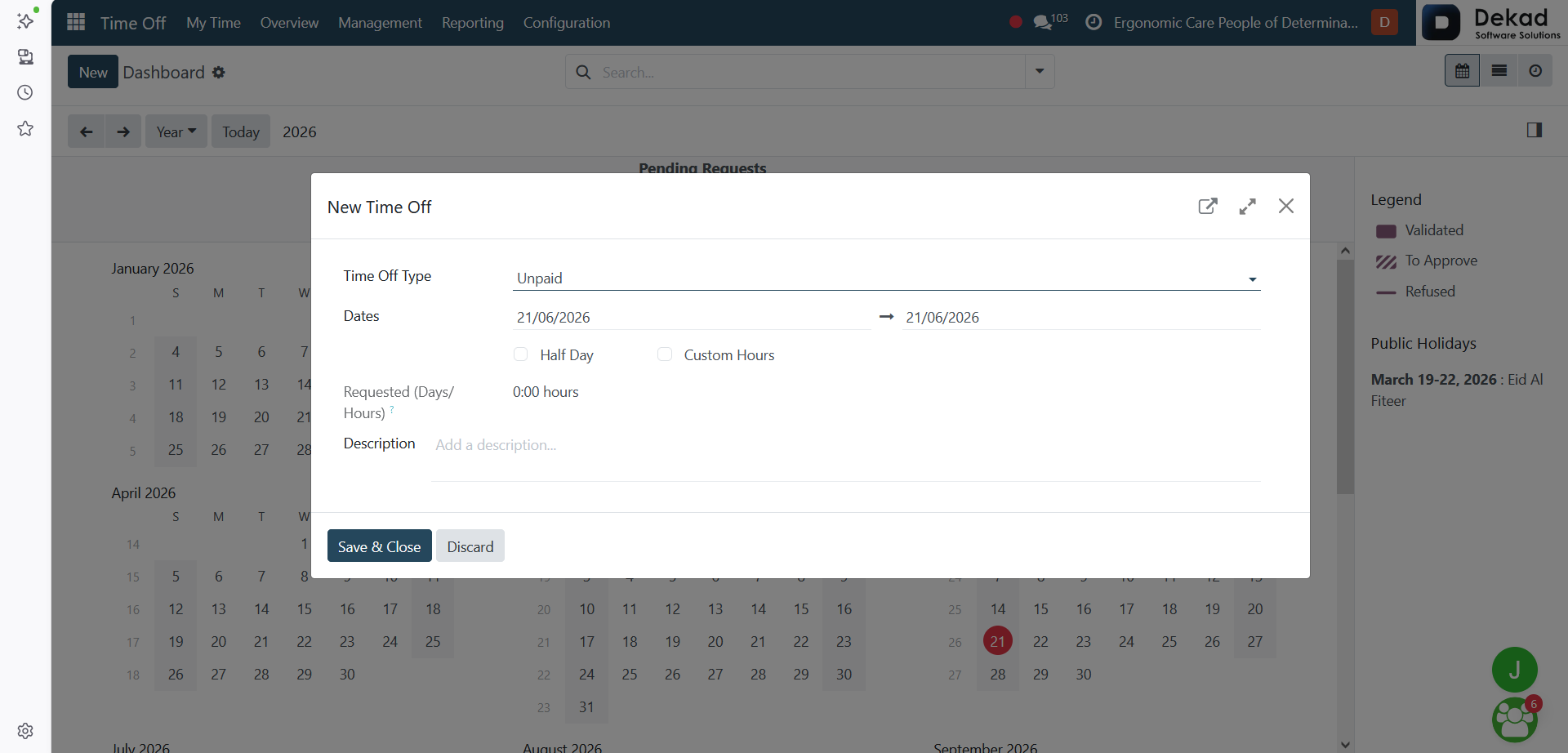This screenshot has height=753, width=1568.
Task: Click the Time Off app title
Action: (133, 23)
